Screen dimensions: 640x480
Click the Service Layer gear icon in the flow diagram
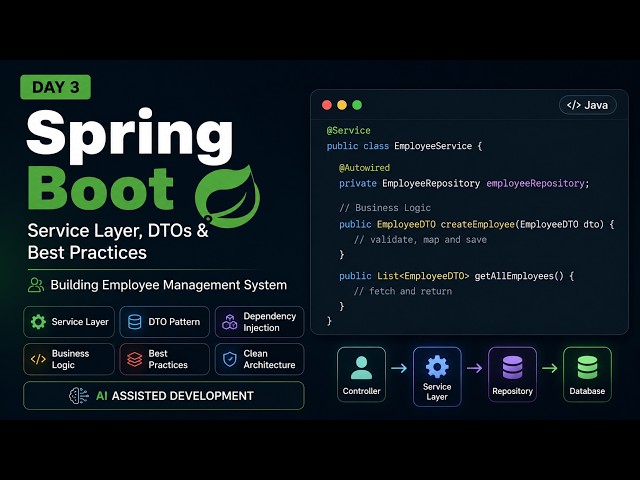pos(437,366)
